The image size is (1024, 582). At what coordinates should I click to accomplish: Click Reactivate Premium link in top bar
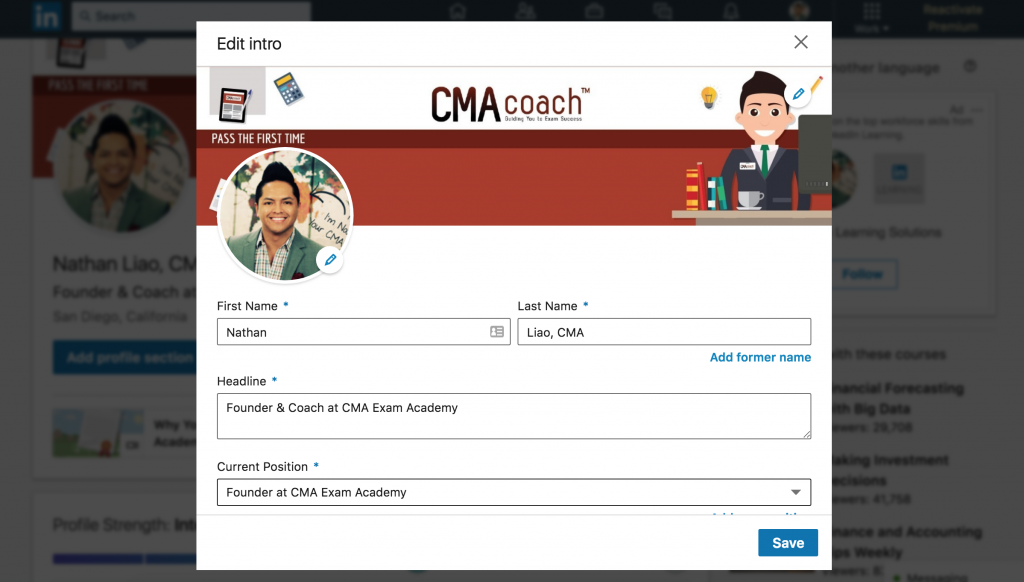(952, 18)
